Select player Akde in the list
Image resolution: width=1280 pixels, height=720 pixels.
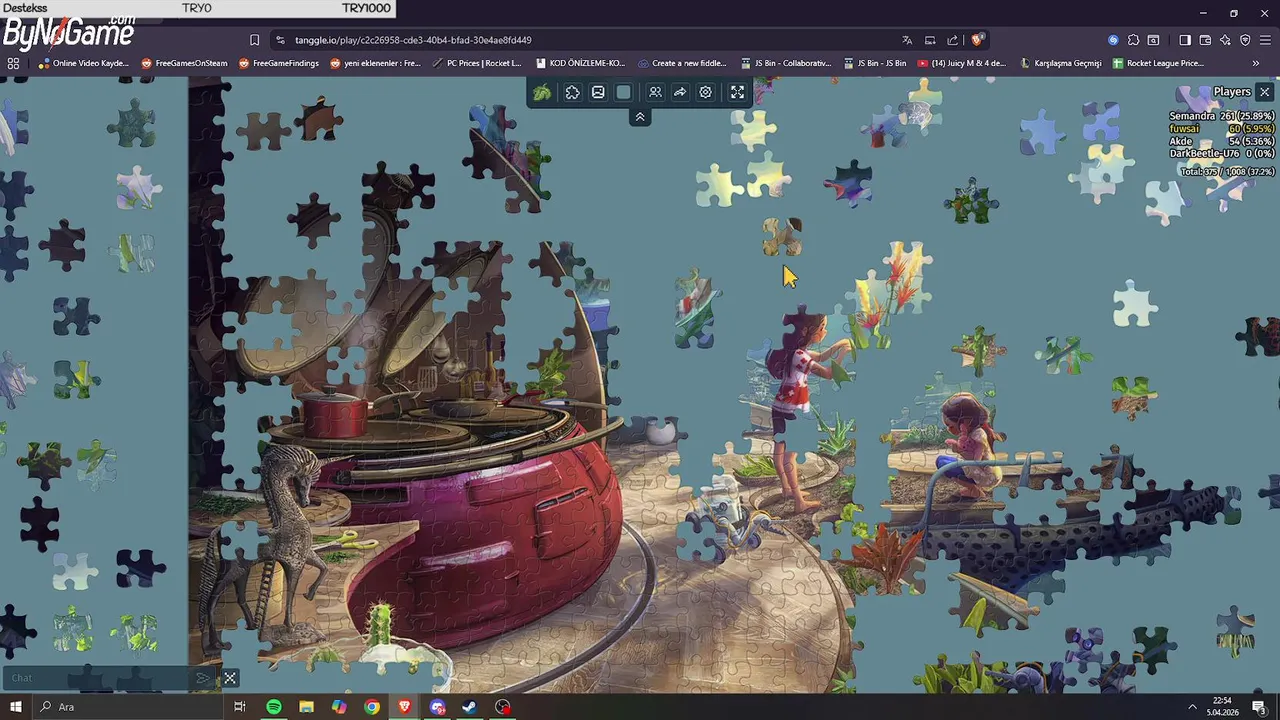(x=1222, y=141)
